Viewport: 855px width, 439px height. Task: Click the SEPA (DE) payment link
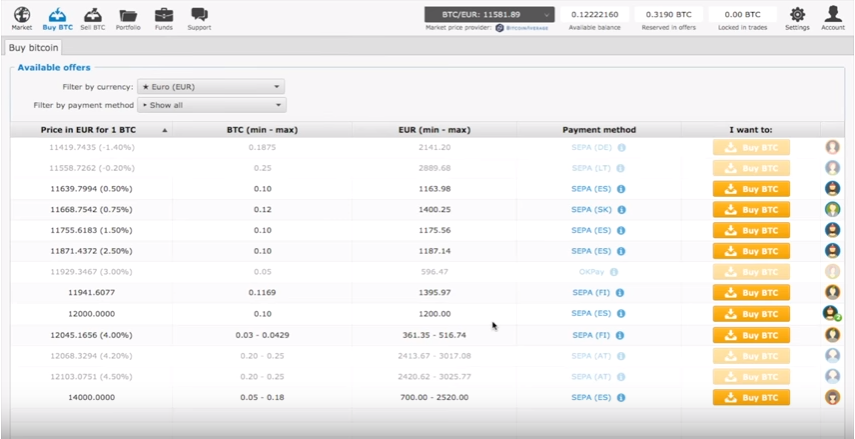pos(591,148)
